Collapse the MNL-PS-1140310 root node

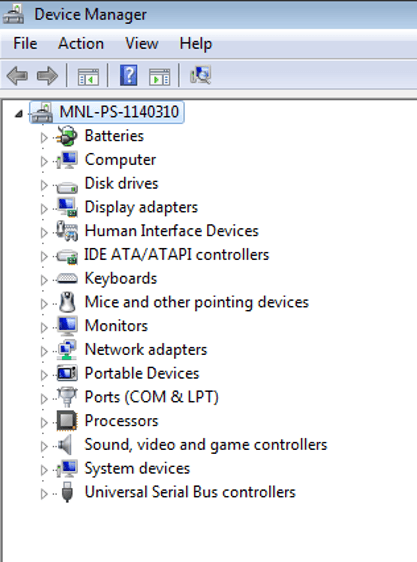(x=19, y=114)
